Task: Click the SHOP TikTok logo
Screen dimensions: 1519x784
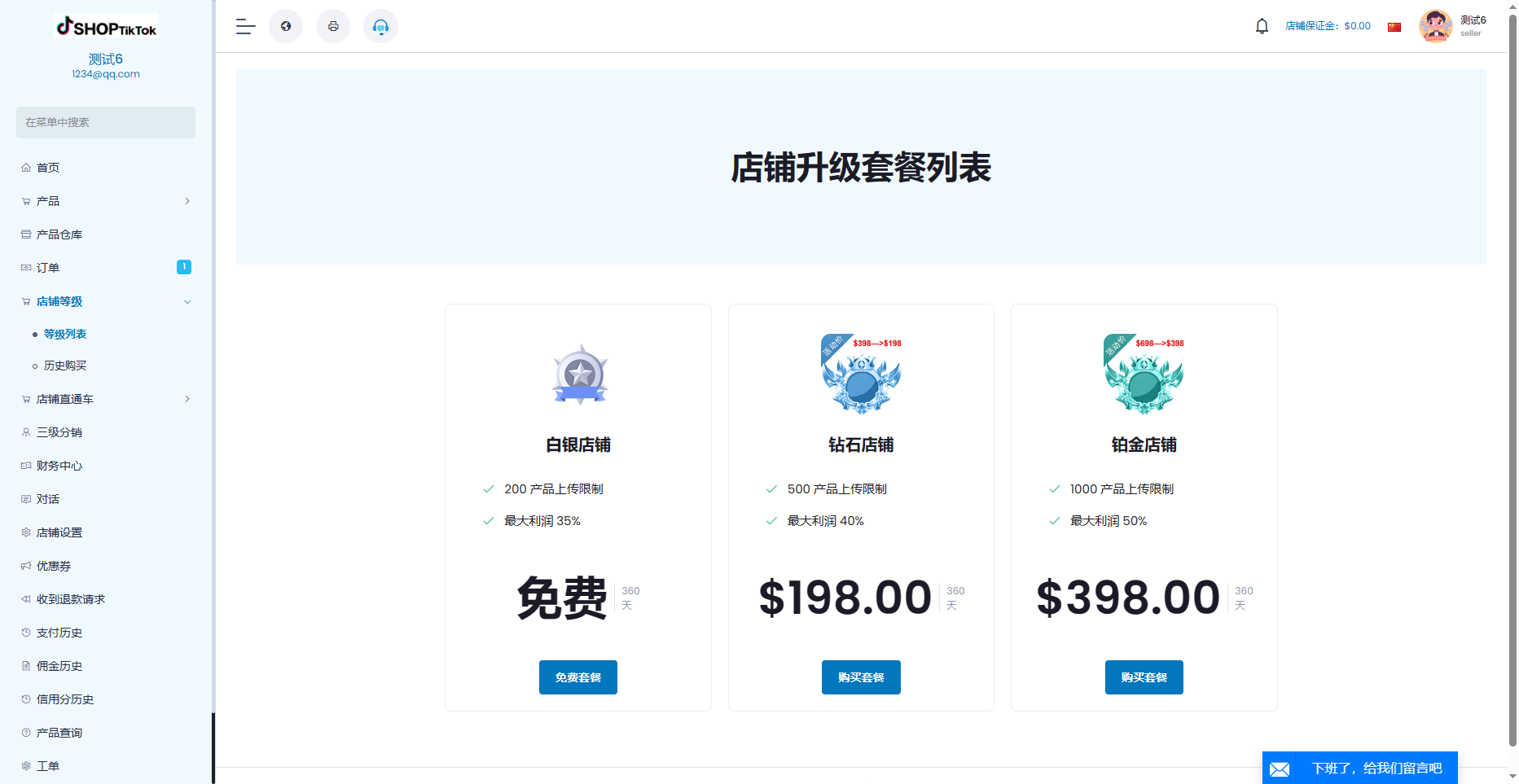Action: [x=106, y=26]
